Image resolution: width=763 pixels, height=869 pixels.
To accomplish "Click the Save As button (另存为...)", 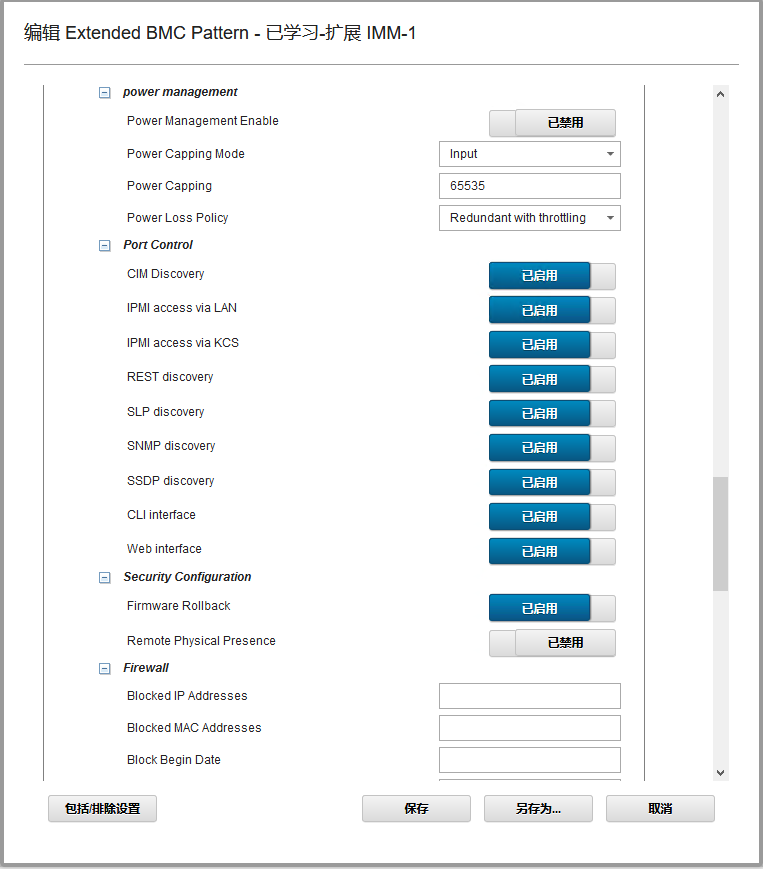I will pos(538,809).
